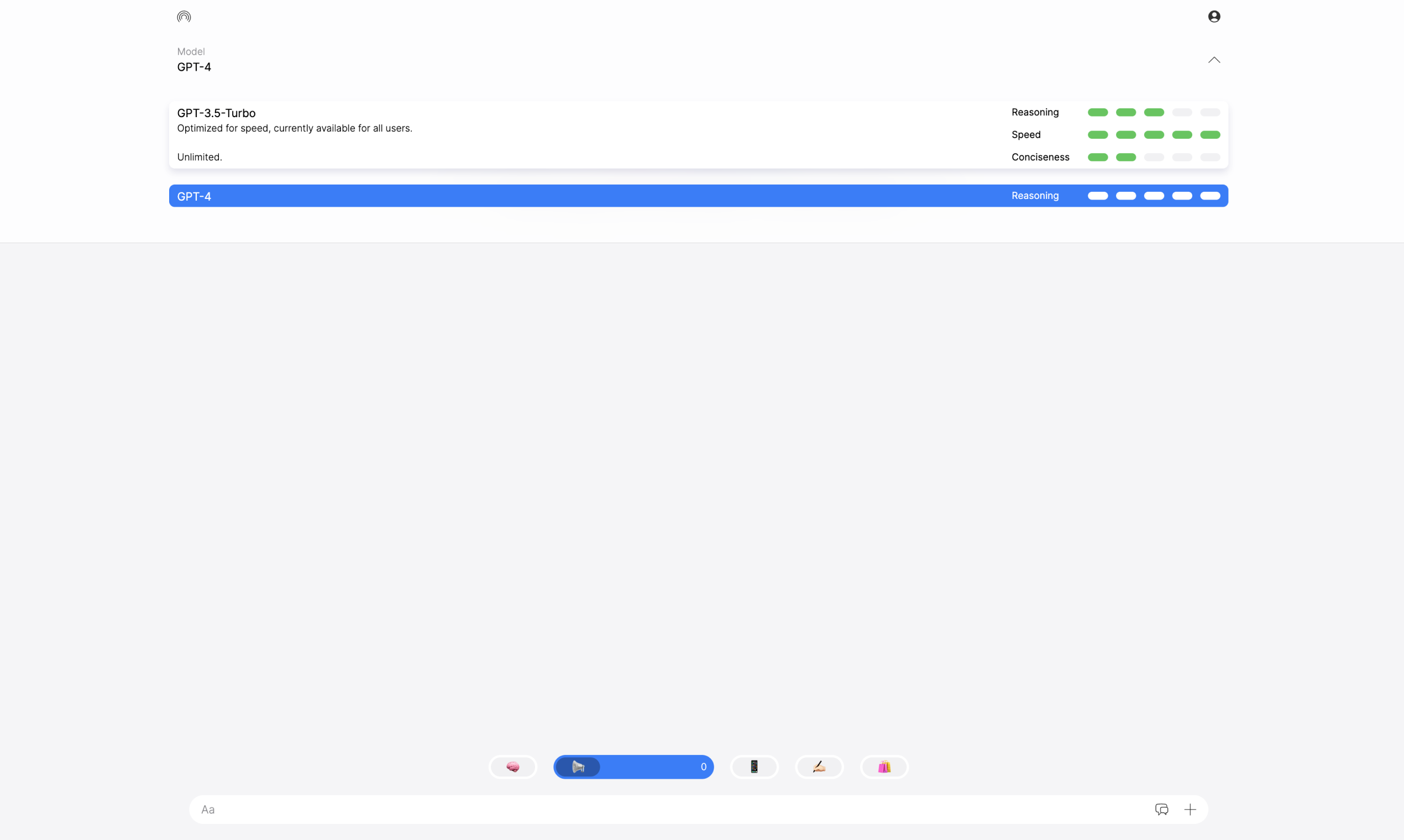Viewport: 1404px width, 840px height.
Task: Click GPT-4 Reasoning rating bar indicator
Action: click(1154, 196)
